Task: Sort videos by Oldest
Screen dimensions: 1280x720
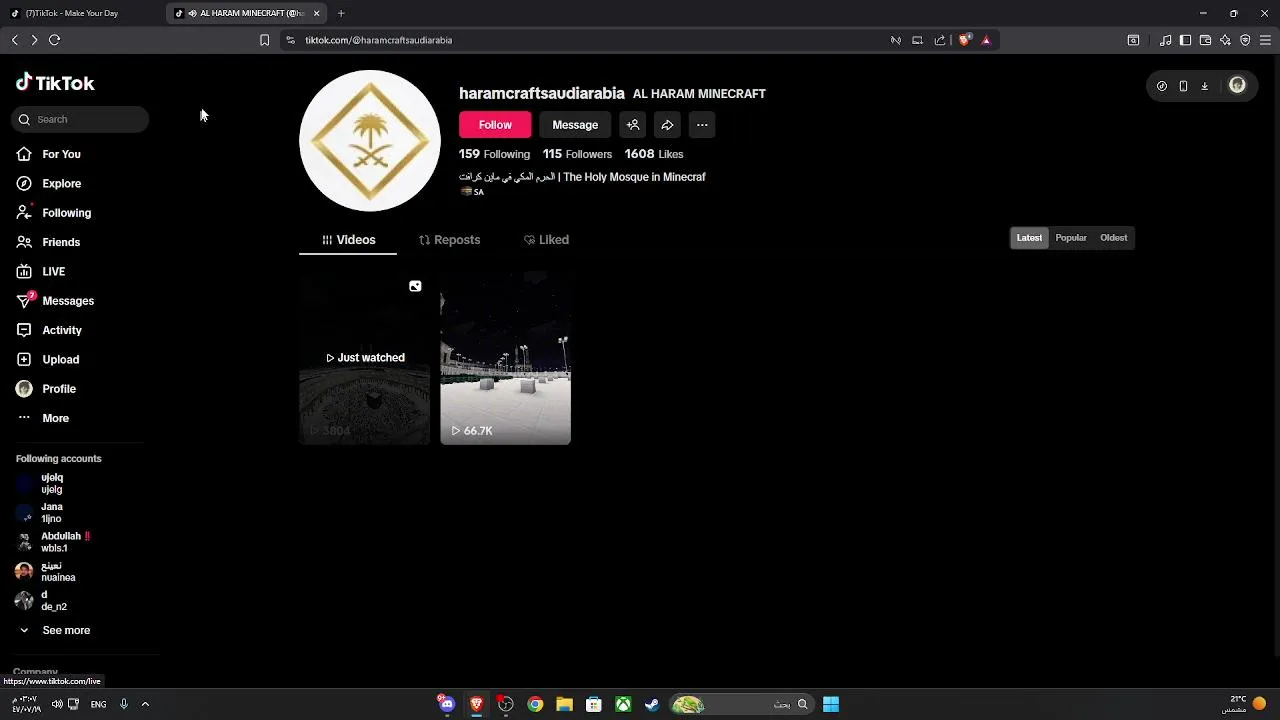Action: (1113, 238)
